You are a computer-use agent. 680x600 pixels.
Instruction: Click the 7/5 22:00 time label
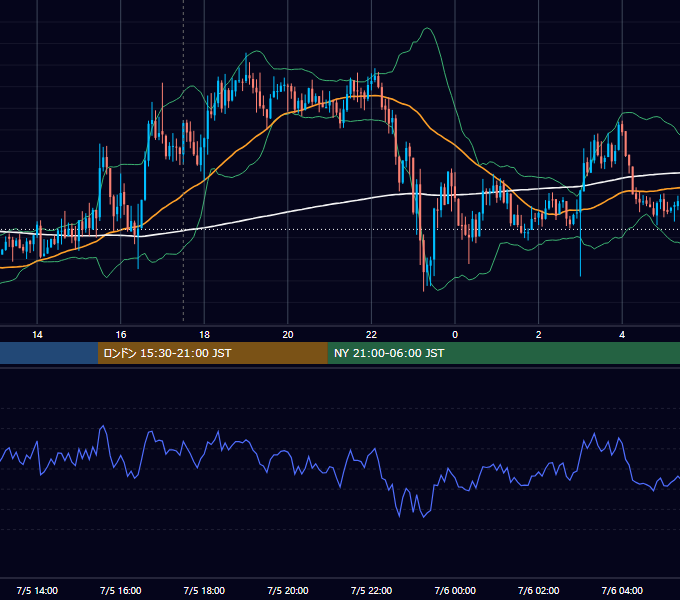(x=371, y=591)
